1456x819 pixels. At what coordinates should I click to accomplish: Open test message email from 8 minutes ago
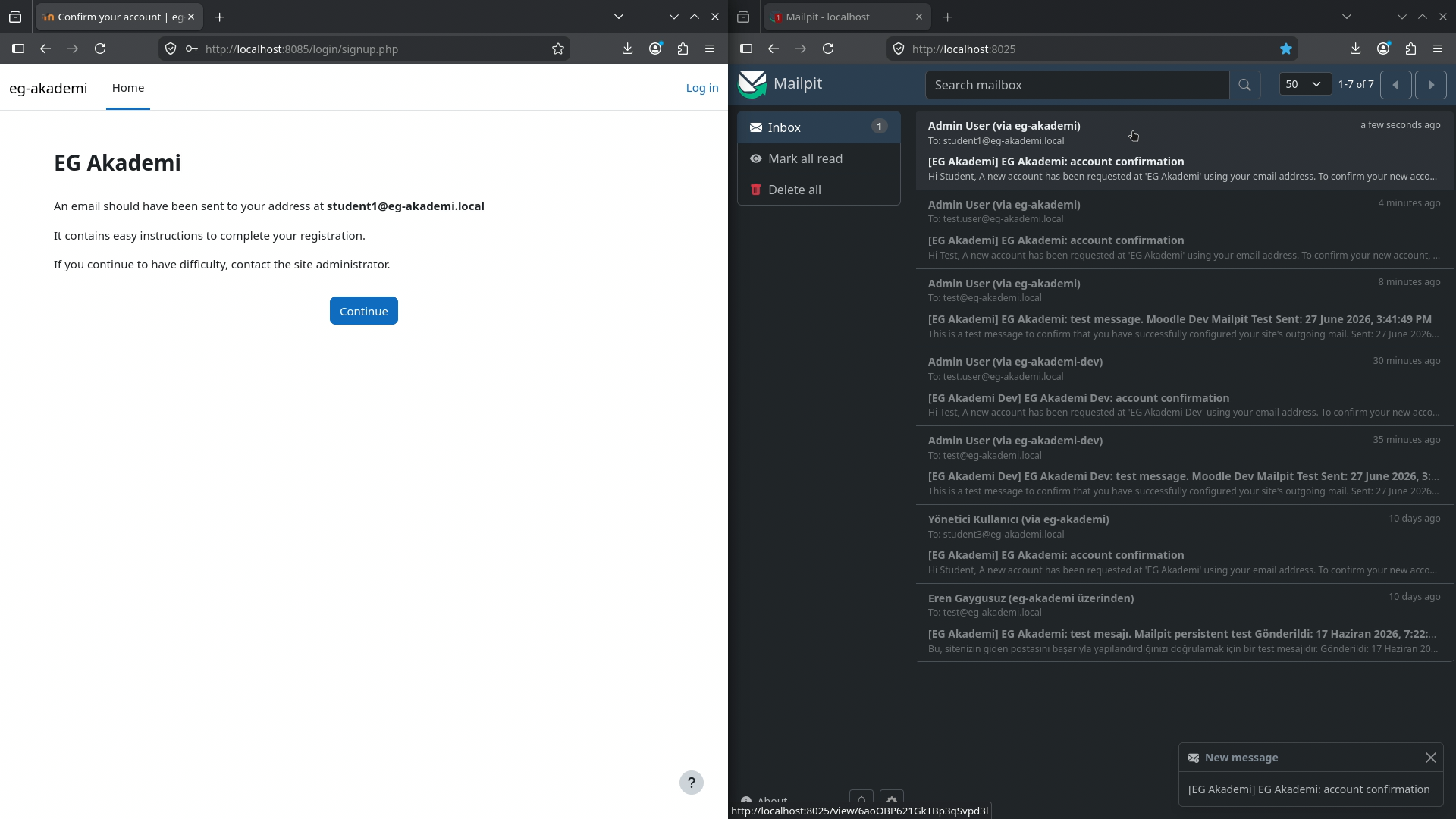click(x=1185, y=308)
